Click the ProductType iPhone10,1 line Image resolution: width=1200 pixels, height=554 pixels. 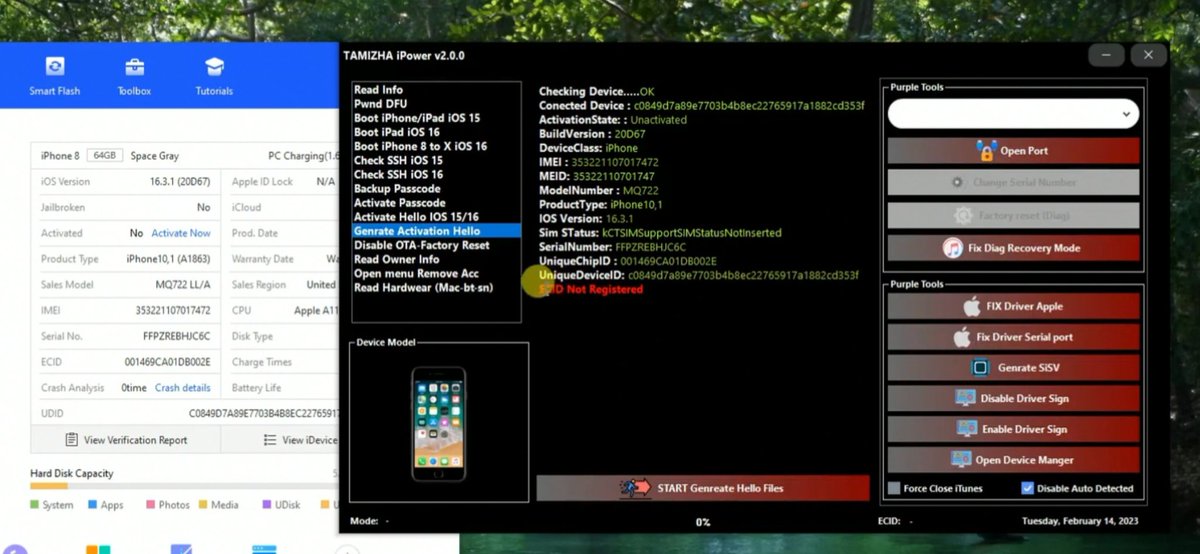(x=600, y=204)
